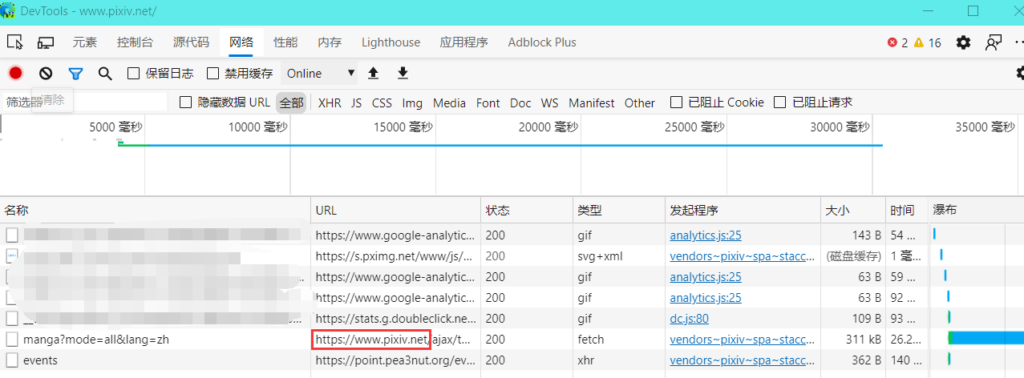Filter requests by Media

click(449, 102)
